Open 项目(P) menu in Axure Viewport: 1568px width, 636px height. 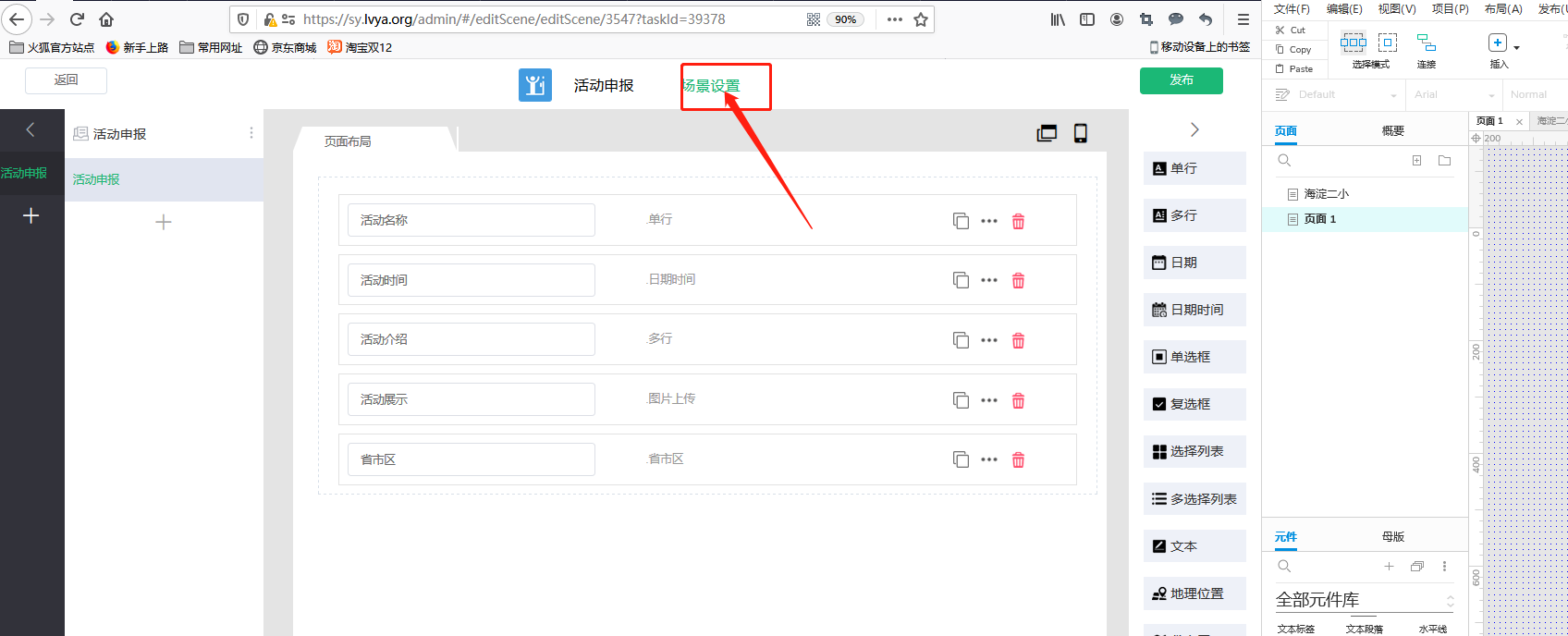tap(1451, 8)
